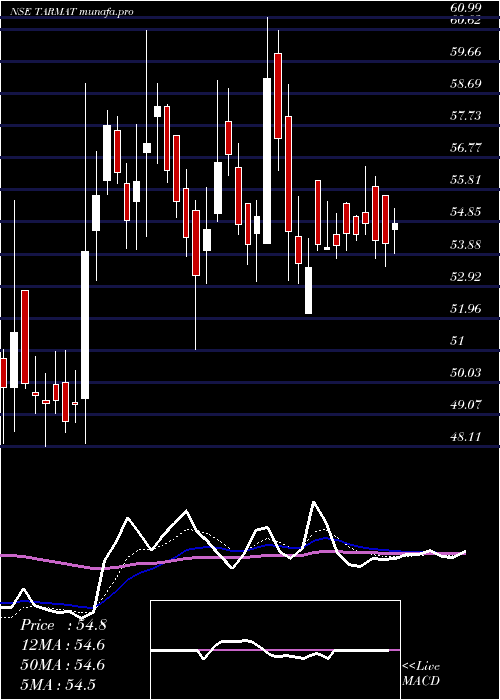
Task: Click the 55.81 price axis label
Action: pyautogui.click(x=466, y=179)
